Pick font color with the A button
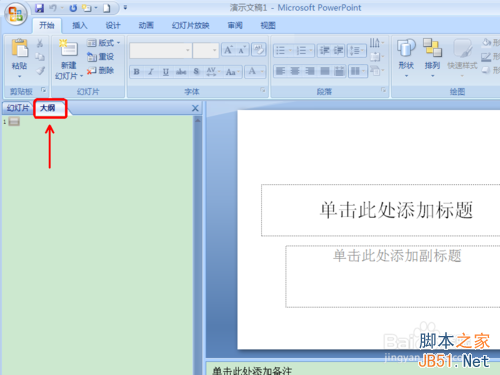Image resolution: width=500 pixels, height=375 pixels. click(x=255, y=71)
